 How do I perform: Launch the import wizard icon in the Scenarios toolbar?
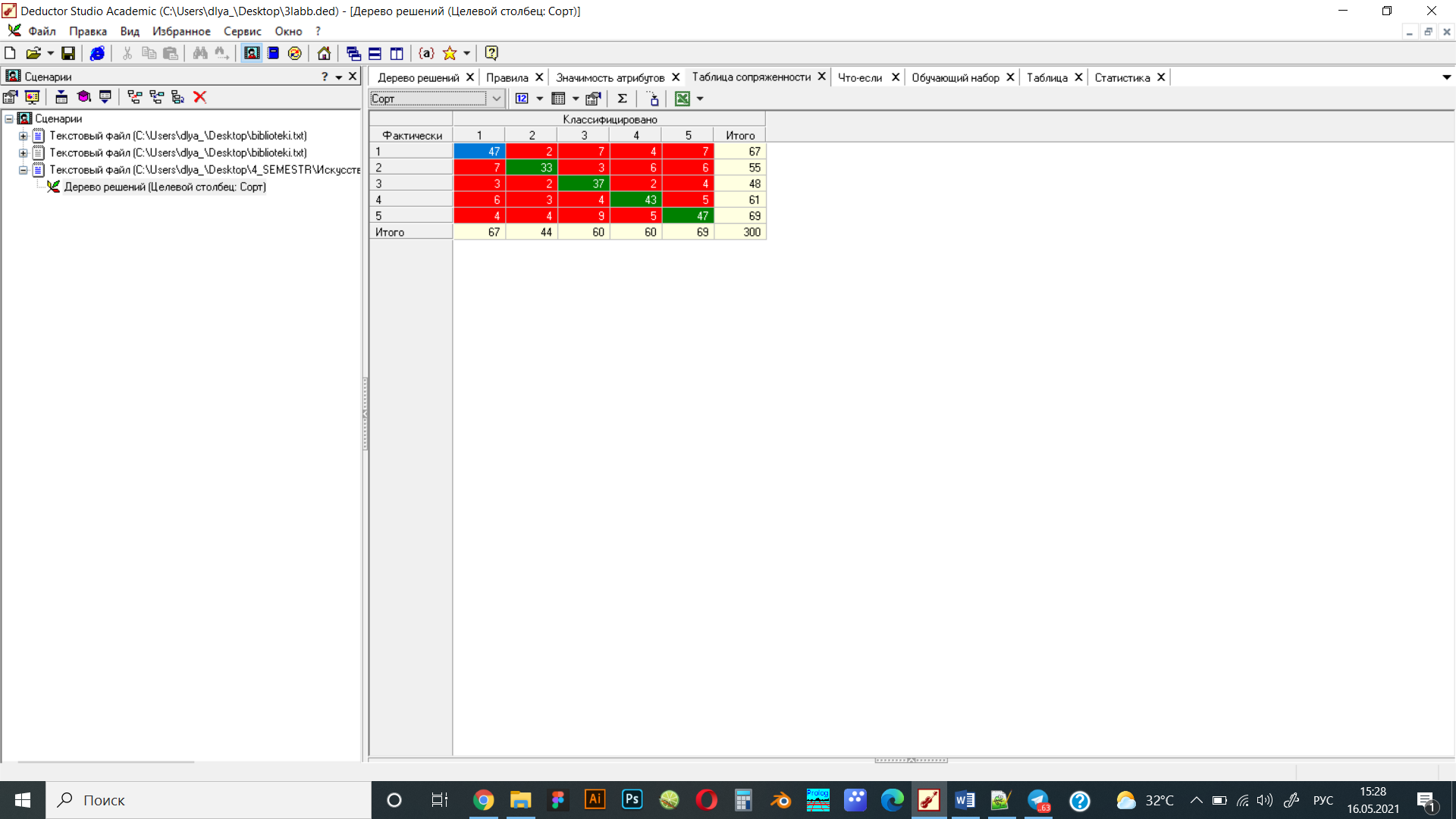tap(61, 97)
